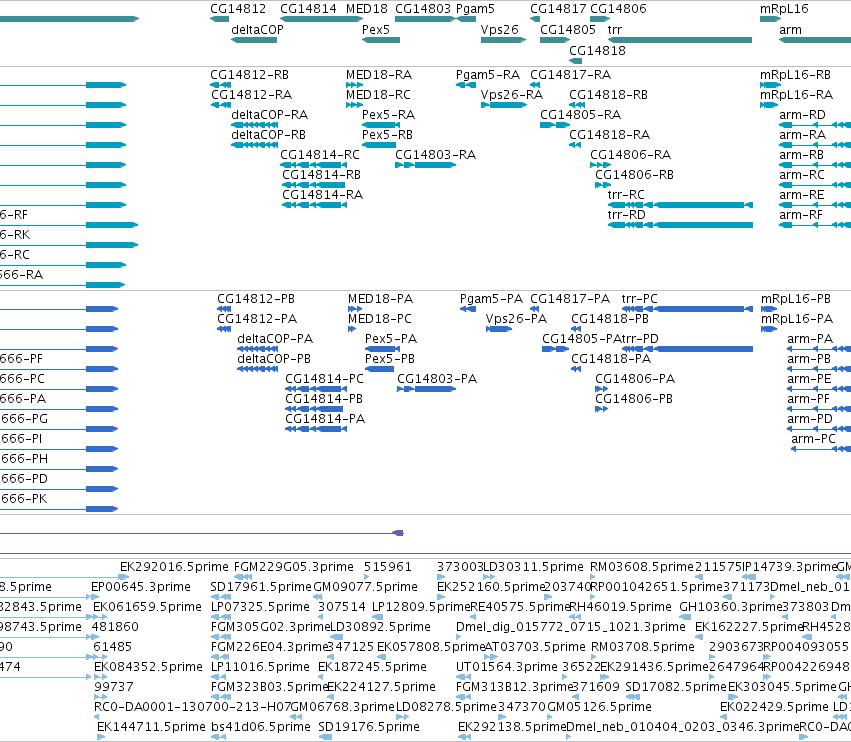The image size is (851, 742).
Task: Select the CG14814-RC transcript
Action: (x=313, y=164)
